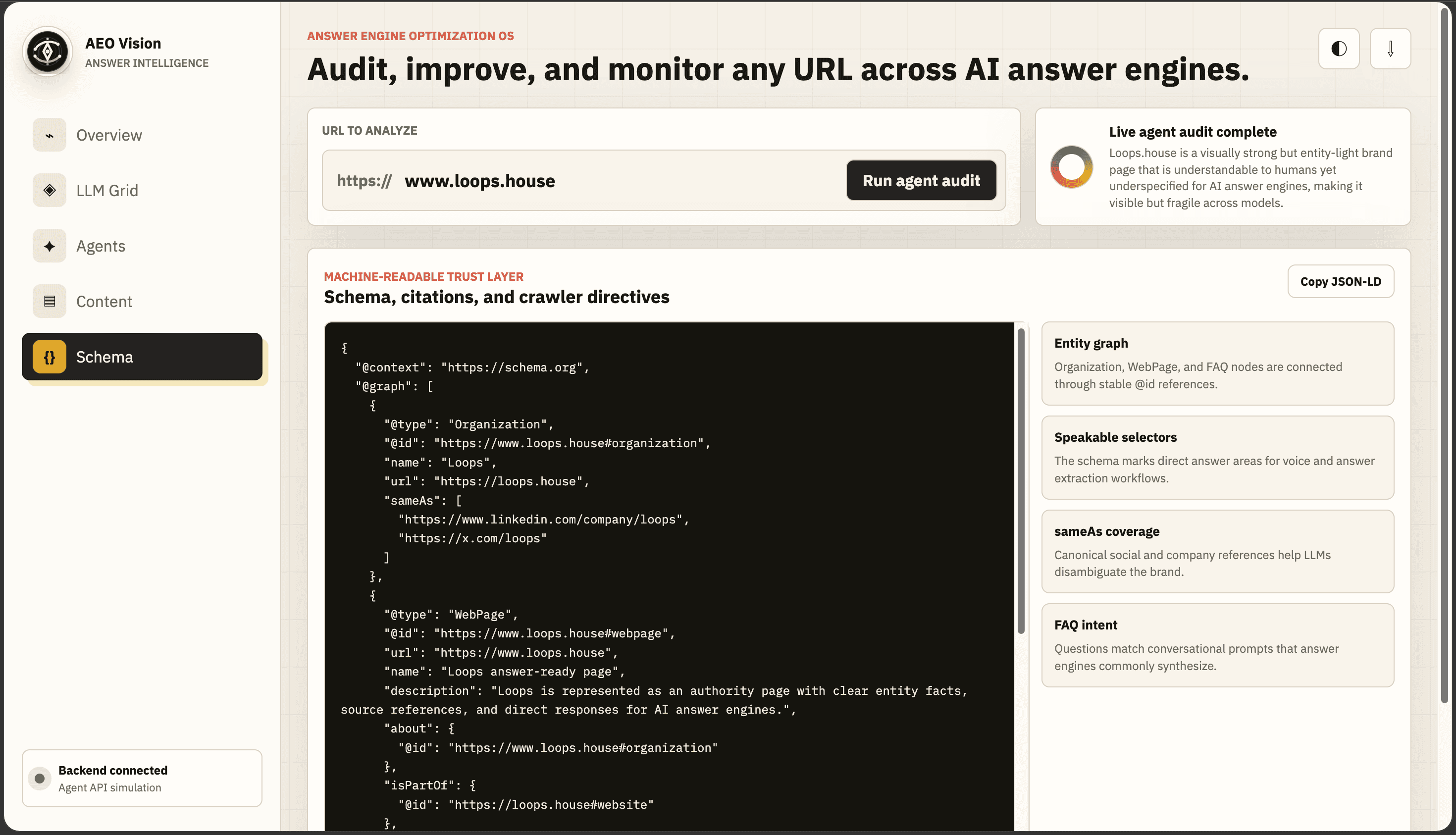Click "Schema, citations, and crawler directives" heading
Viewport: 1456px width, 835px height.
497,297
